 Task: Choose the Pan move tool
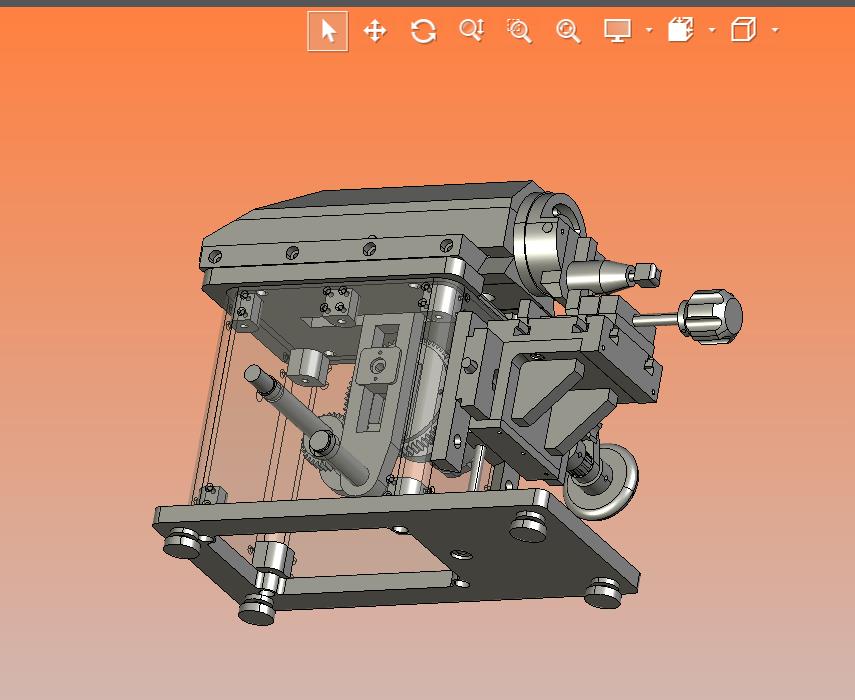[375, 31]
